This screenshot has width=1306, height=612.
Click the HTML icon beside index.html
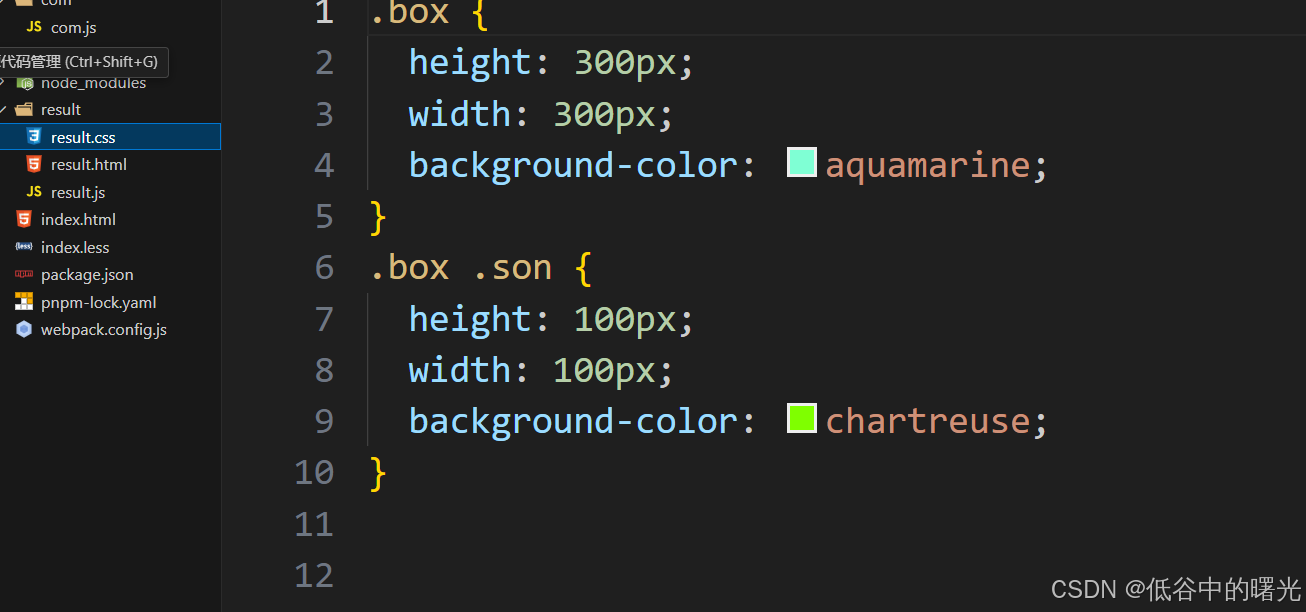pyautogui.click(x=23, y=219)
